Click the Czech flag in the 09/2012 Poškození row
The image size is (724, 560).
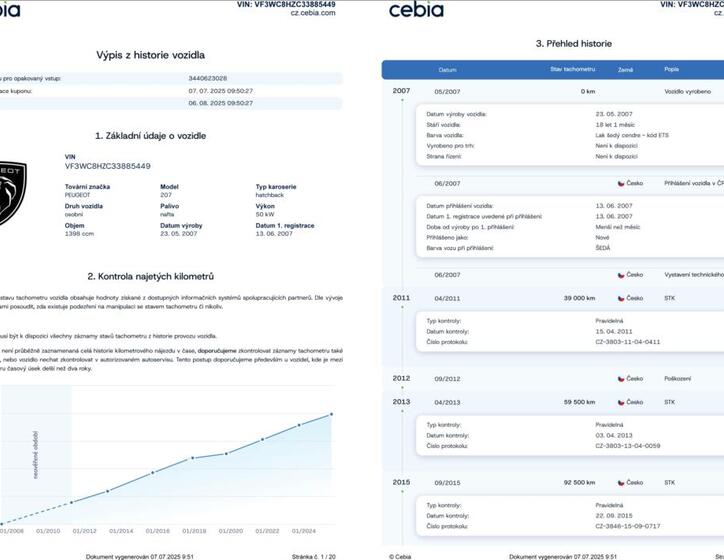(x=621, y=379)
